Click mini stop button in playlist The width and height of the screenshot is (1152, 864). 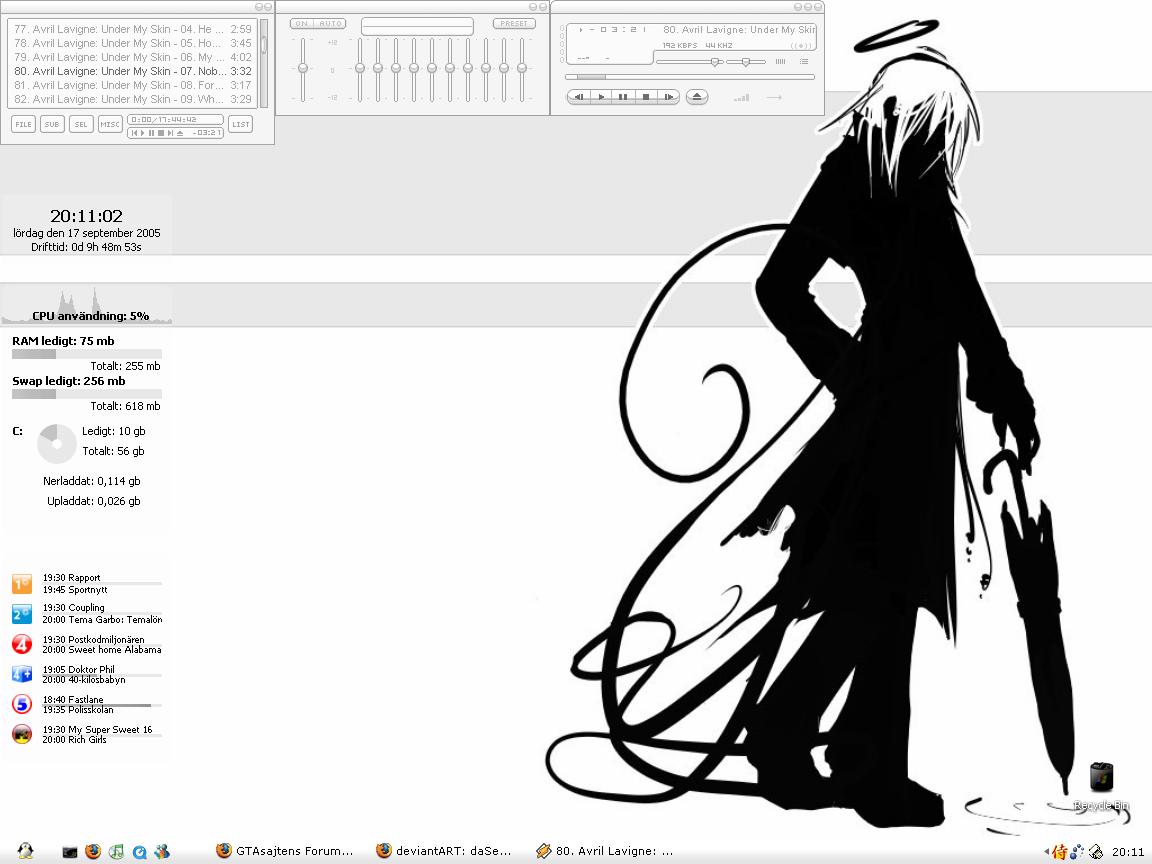[x=161, y=133]
